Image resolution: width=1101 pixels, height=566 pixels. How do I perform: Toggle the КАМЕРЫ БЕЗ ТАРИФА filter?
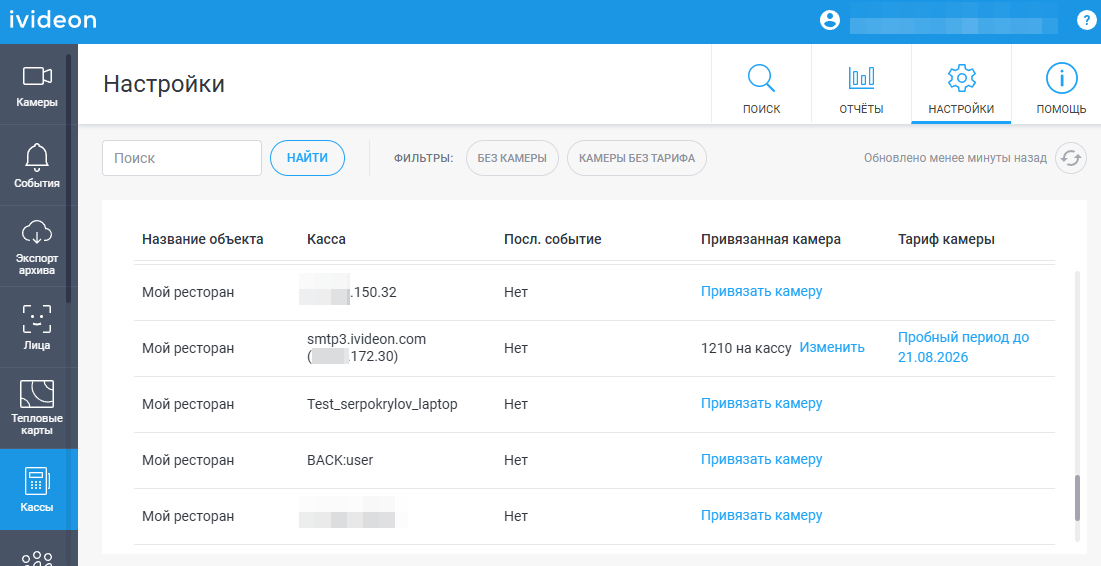point(637,158)
